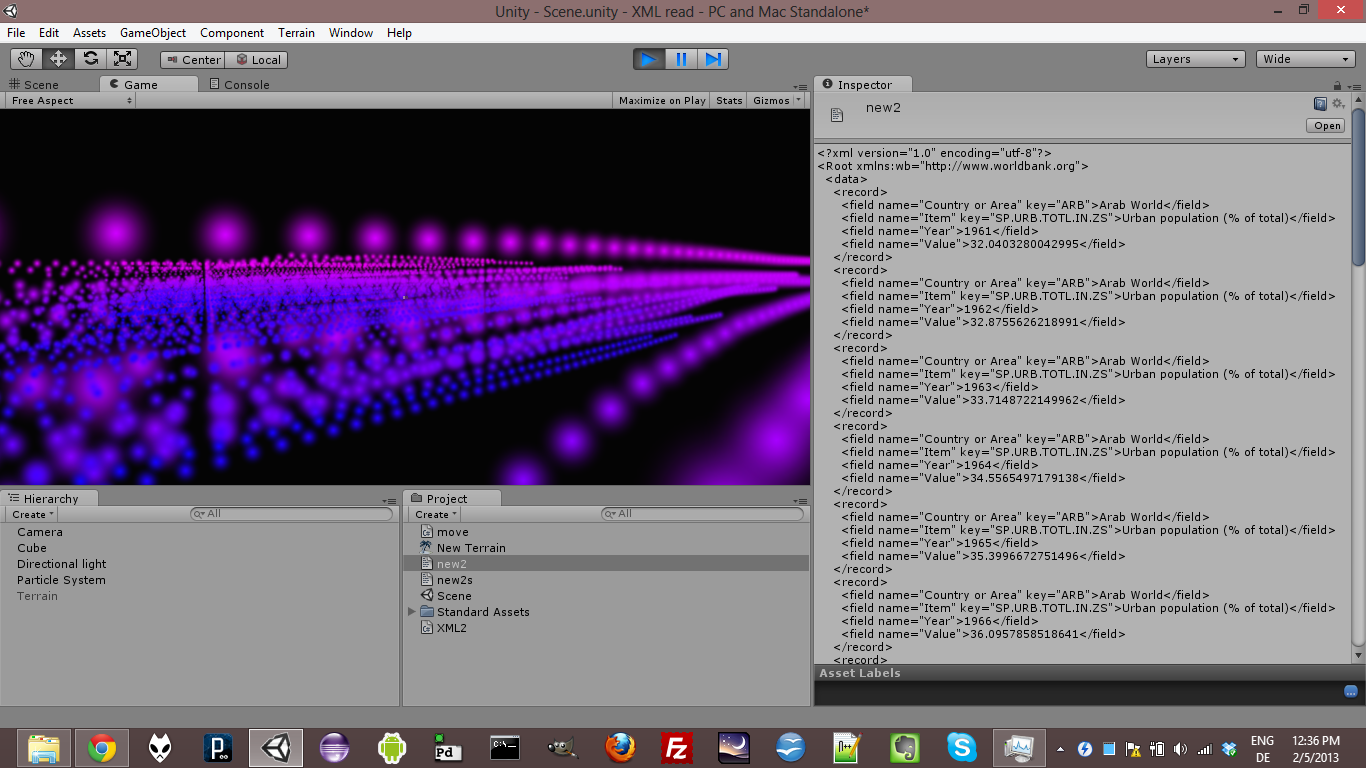Click the Pause button in the toolbar
The height and width of the screenshot is (768, 1366).
[x=680, y=59]
